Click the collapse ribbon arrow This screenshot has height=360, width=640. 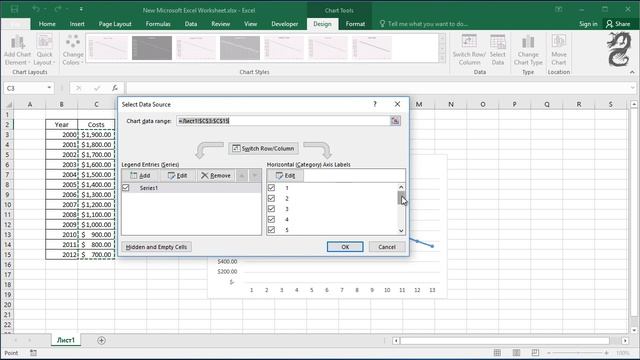[632, 72]
